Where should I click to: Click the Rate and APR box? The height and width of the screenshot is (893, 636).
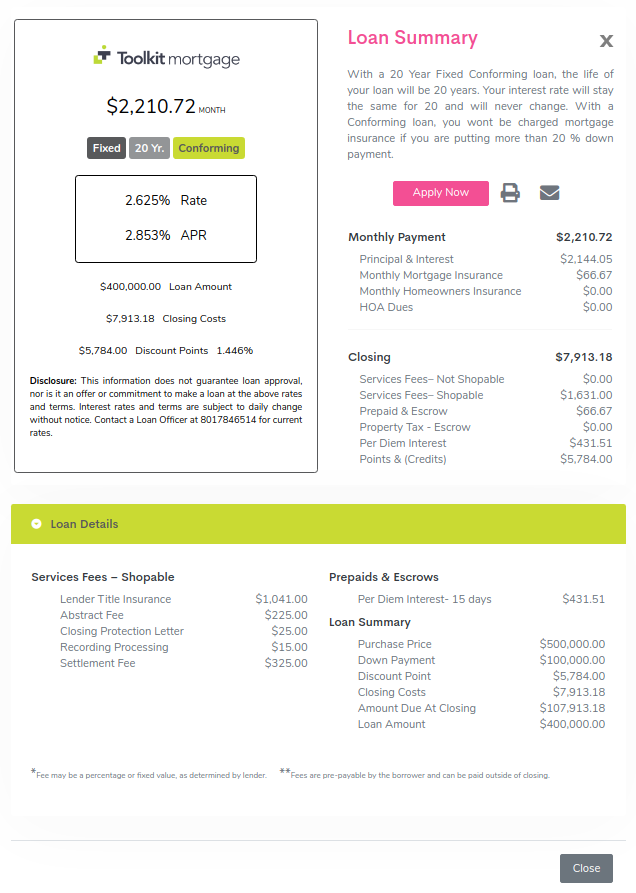166,219
